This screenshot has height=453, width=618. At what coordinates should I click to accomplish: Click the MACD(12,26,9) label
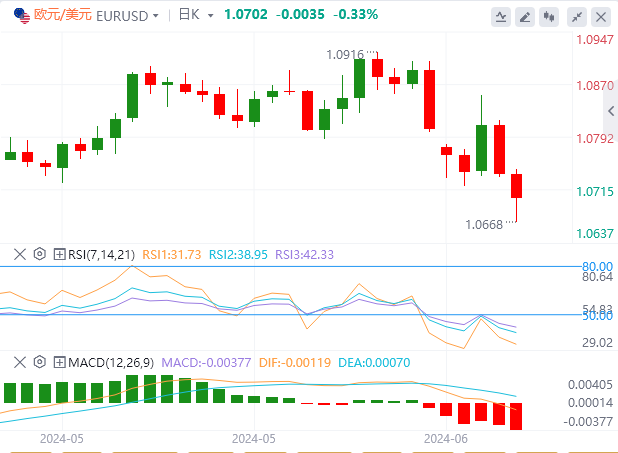111,362
